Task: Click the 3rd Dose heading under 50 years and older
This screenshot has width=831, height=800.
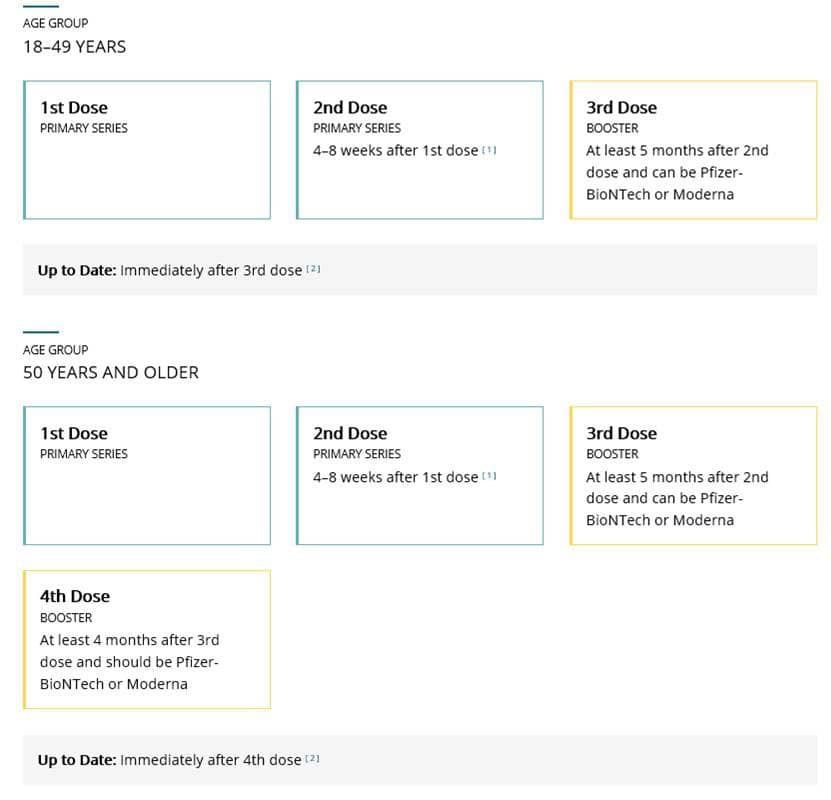Action: click(x=622, y=434)
